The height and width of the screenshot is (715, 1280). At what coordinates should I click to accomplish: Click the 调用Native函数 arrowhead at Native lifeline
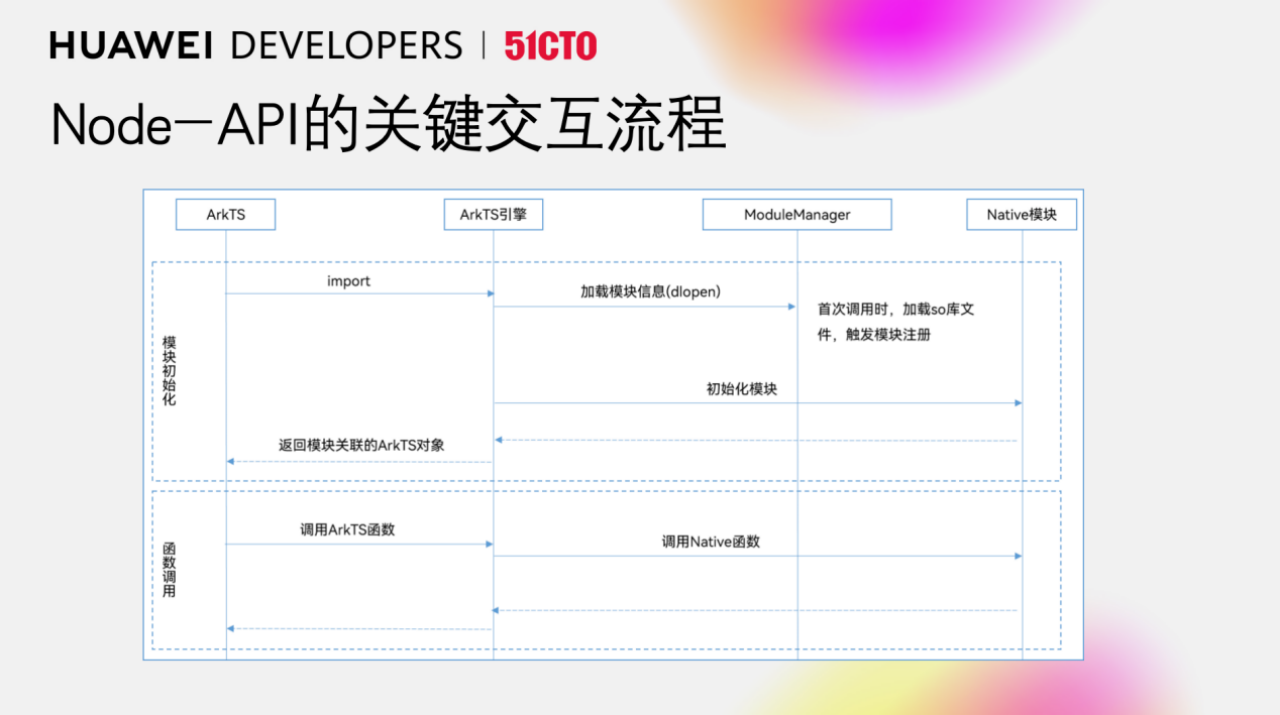pos(1017,556)
